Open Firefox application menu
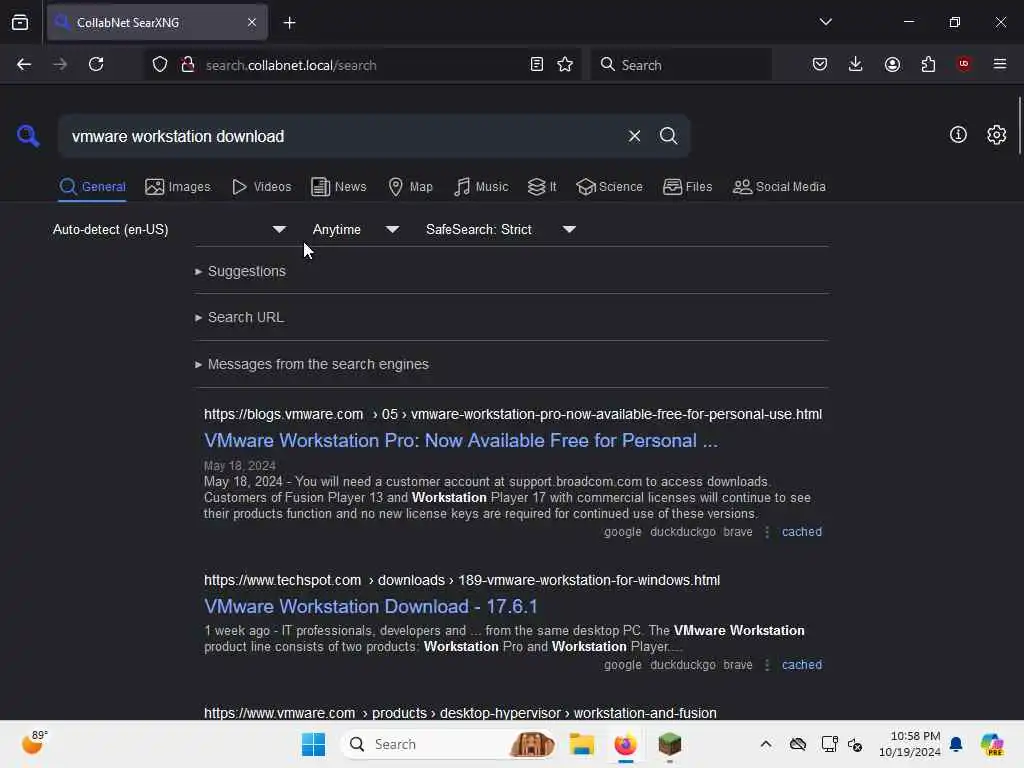This screenshot has width=1024, height=768. pyautogui.click(x=999, y=64)
